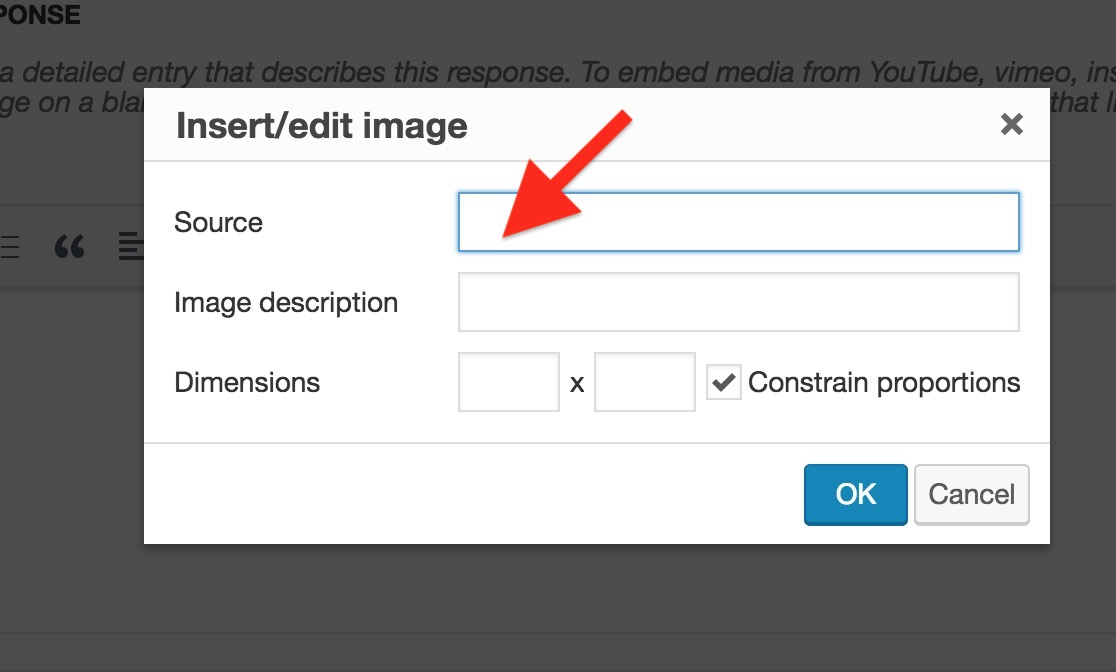Select the blockquote formatting icon

[x=69, y=246]
